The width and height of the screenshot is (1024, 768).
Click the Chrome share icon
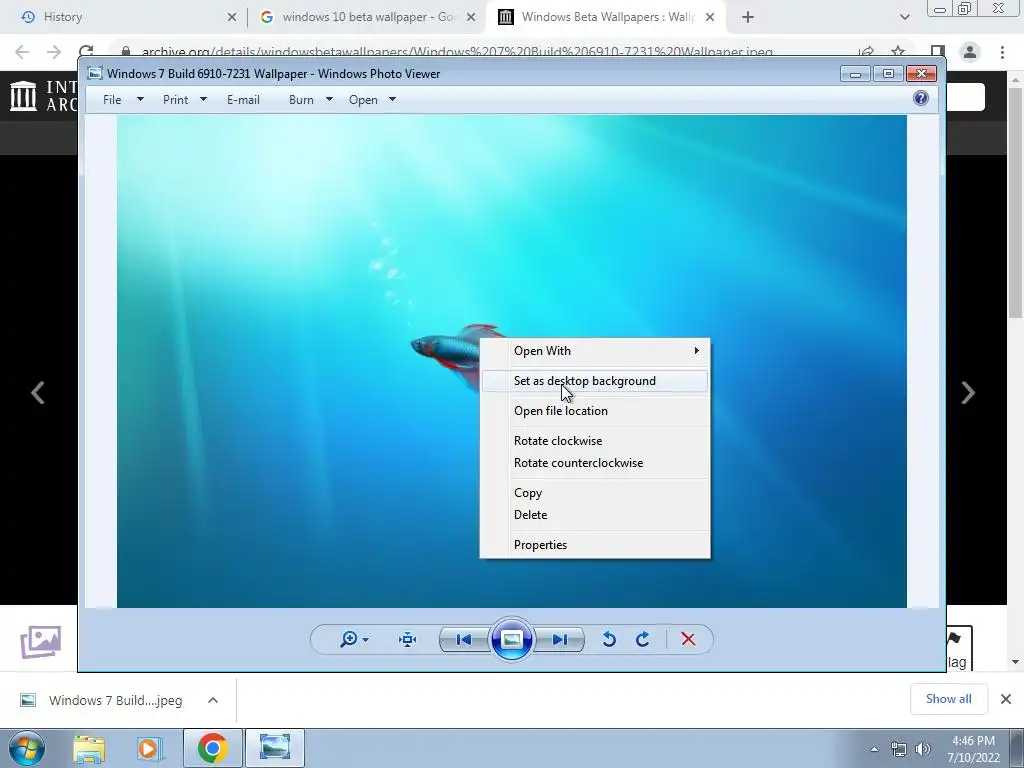tap(866, 52)
